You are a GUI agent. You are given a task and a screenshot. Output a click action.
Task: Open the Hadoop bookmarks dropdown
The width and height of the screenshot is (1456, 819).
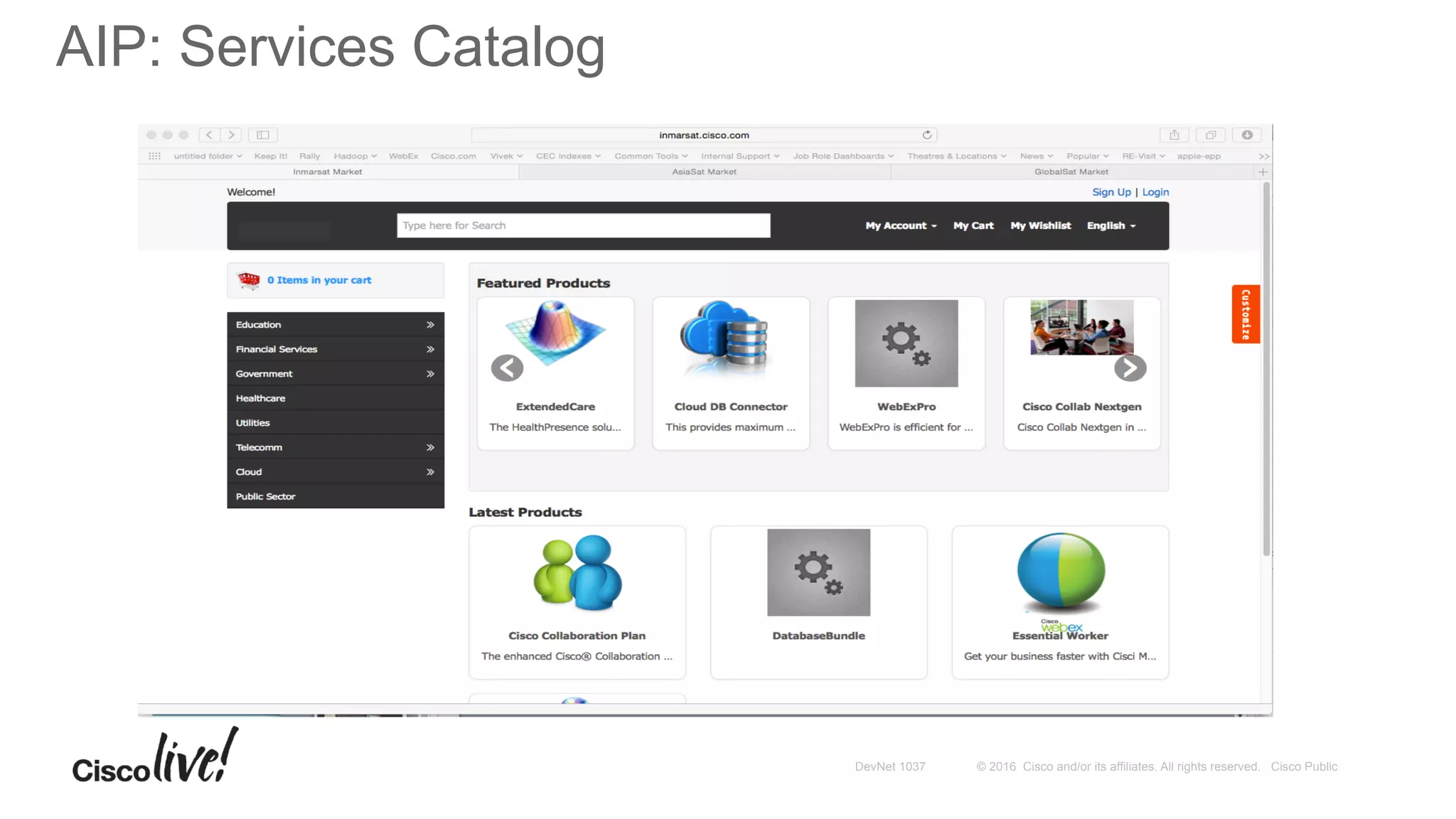tap(355, 156)
